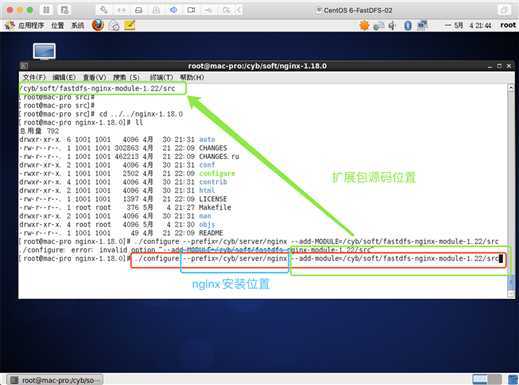Click the 'invalid option' error line
Screen dimensions: 519x385
(197, 250)
